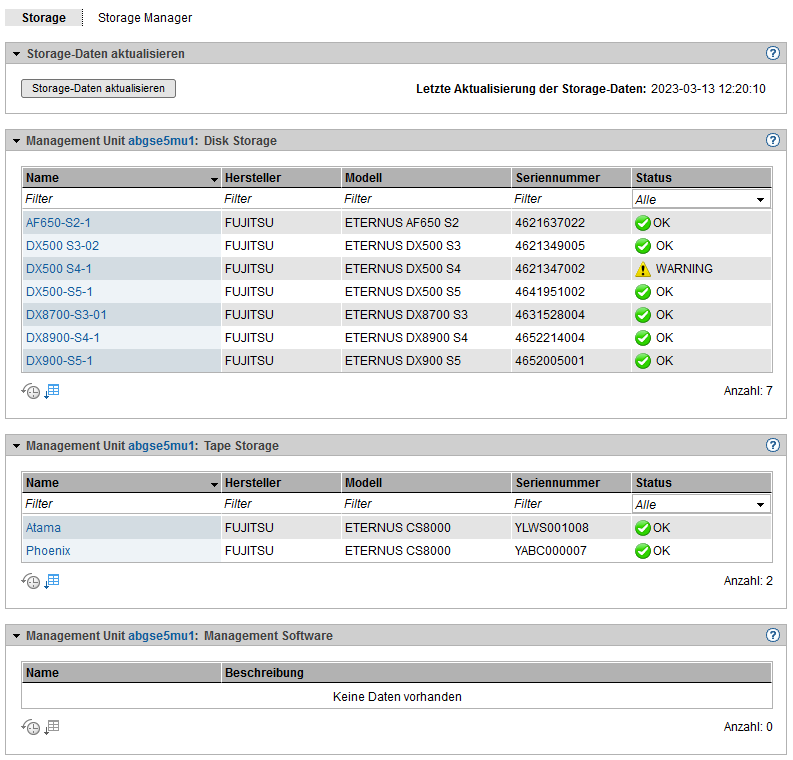Viewport: 793px width, 760px height.
Task: Click warning status icon for DX500 S4-1
Action: [643, 269]
